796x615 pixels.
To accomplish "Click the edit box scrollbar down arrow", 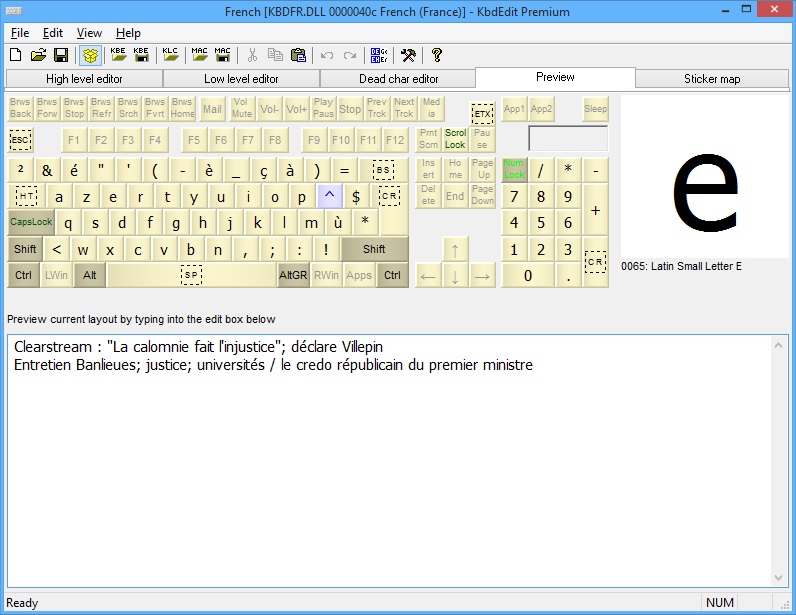I will tap(778, 577).
